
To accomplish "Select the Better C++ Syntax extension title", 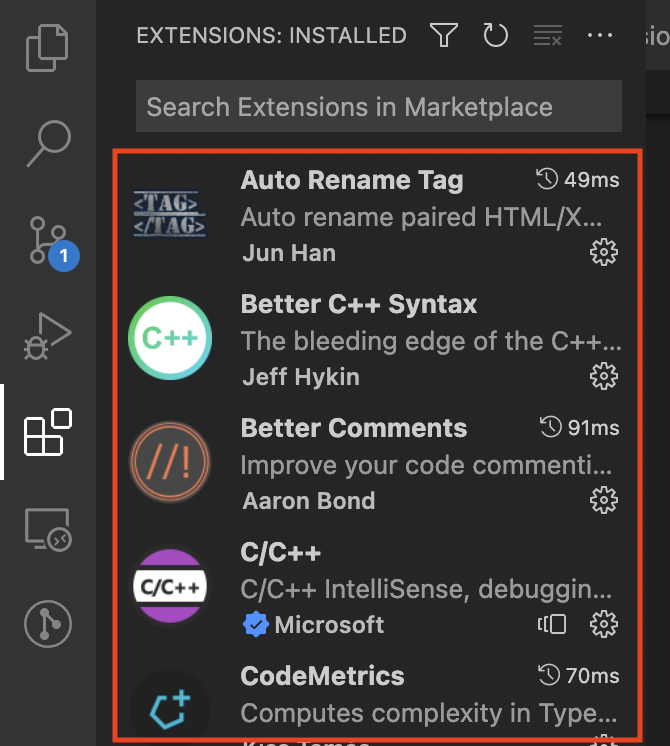I will [x=359, y=304].
